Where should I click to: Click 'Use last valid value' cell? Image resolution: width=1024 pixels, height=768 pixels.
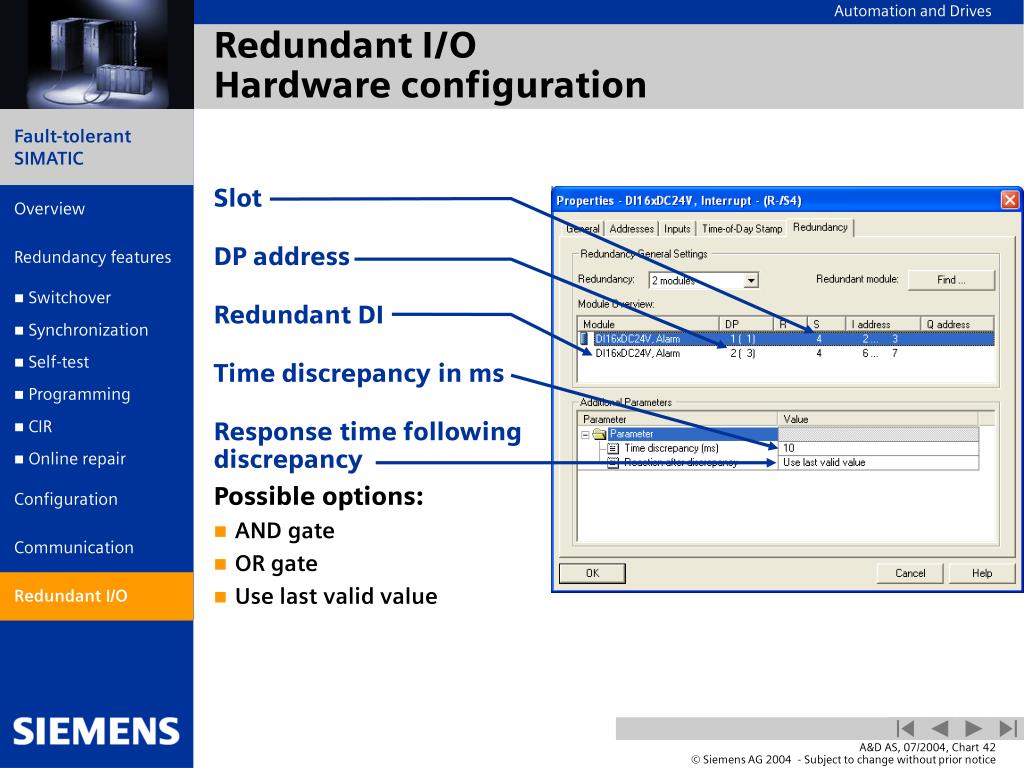[x=878, y=462]
